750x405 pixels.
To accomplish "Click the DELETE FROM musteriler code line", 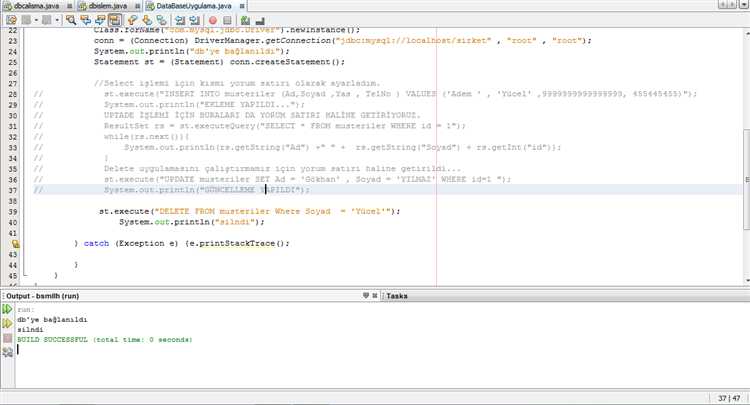I will tap(250, 211).
